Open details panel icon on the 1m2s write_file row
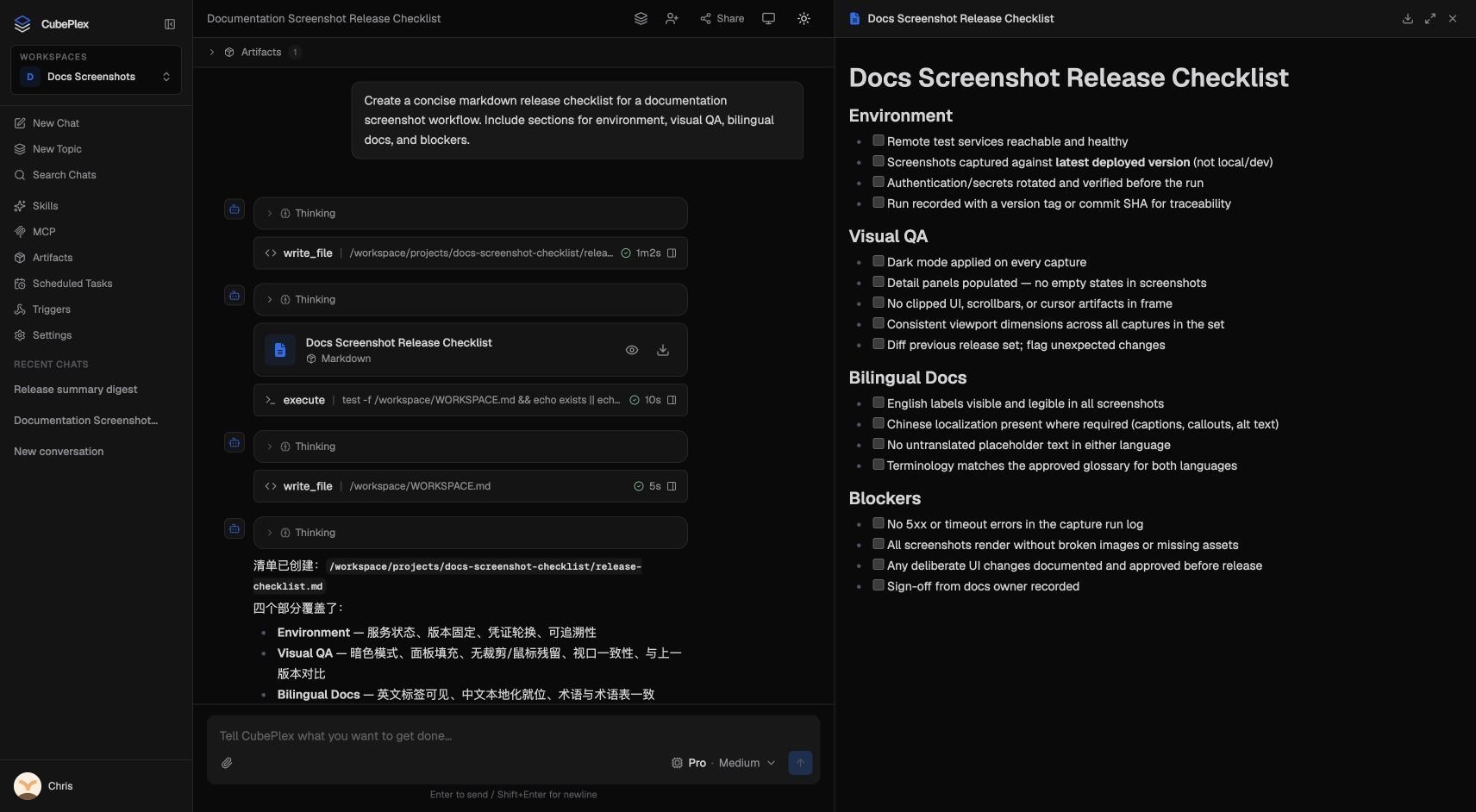This screenshot has width=1476, height=812. pos(672,253)
